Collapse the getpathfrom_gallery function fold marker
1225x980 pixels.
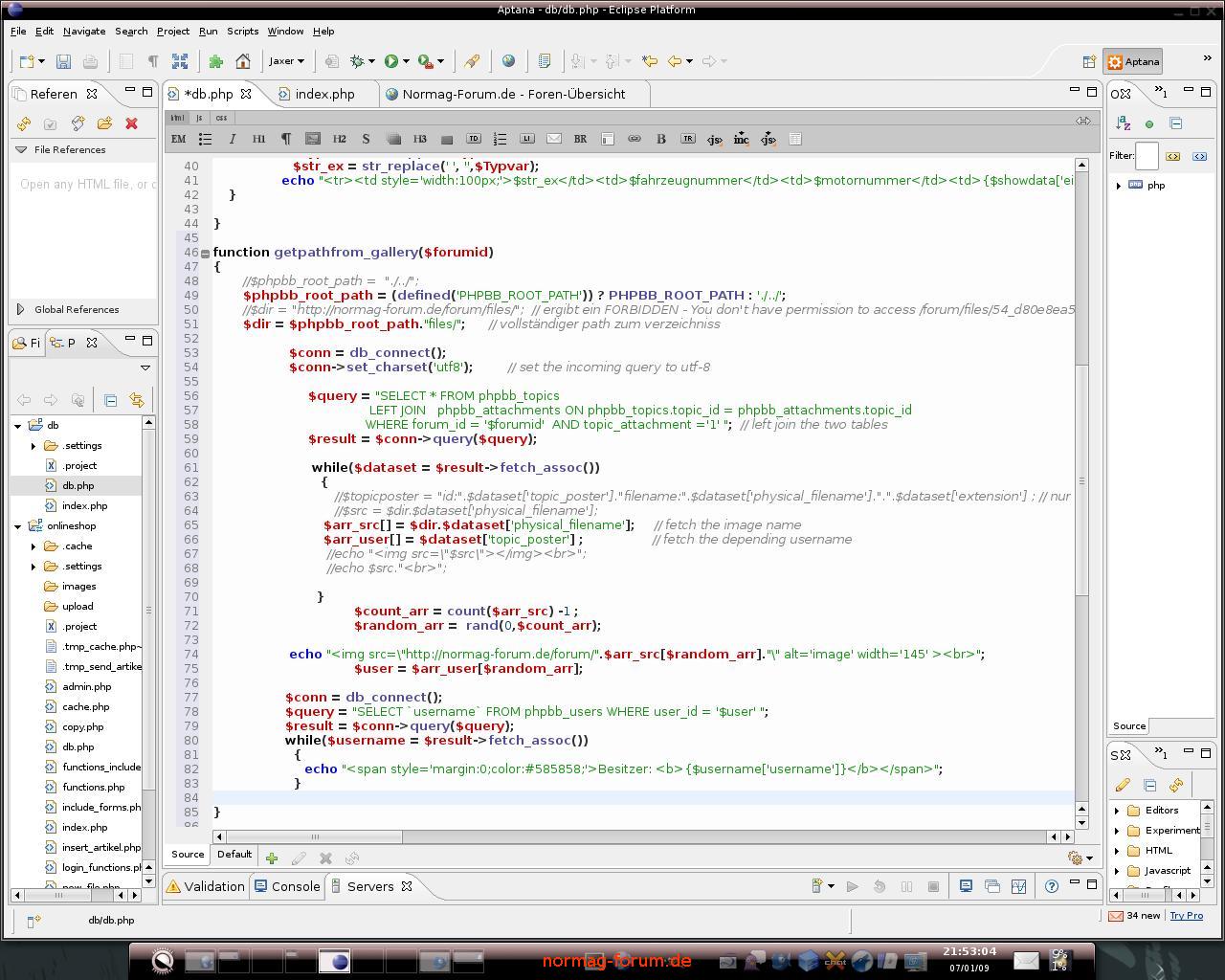tap(205, 253)
